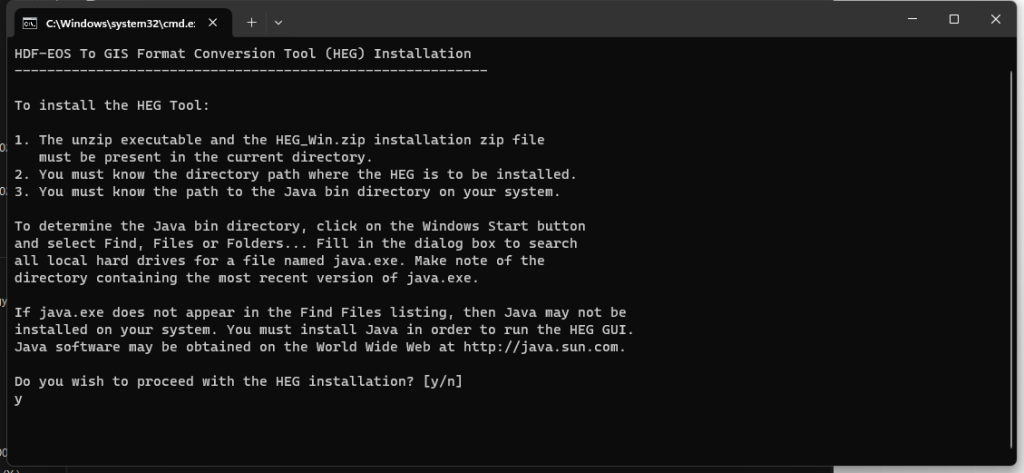The width and height of the screenshot is (1024, 473).
Task: Click the http://java.sun.com URL text
Action: click(544, 348)
